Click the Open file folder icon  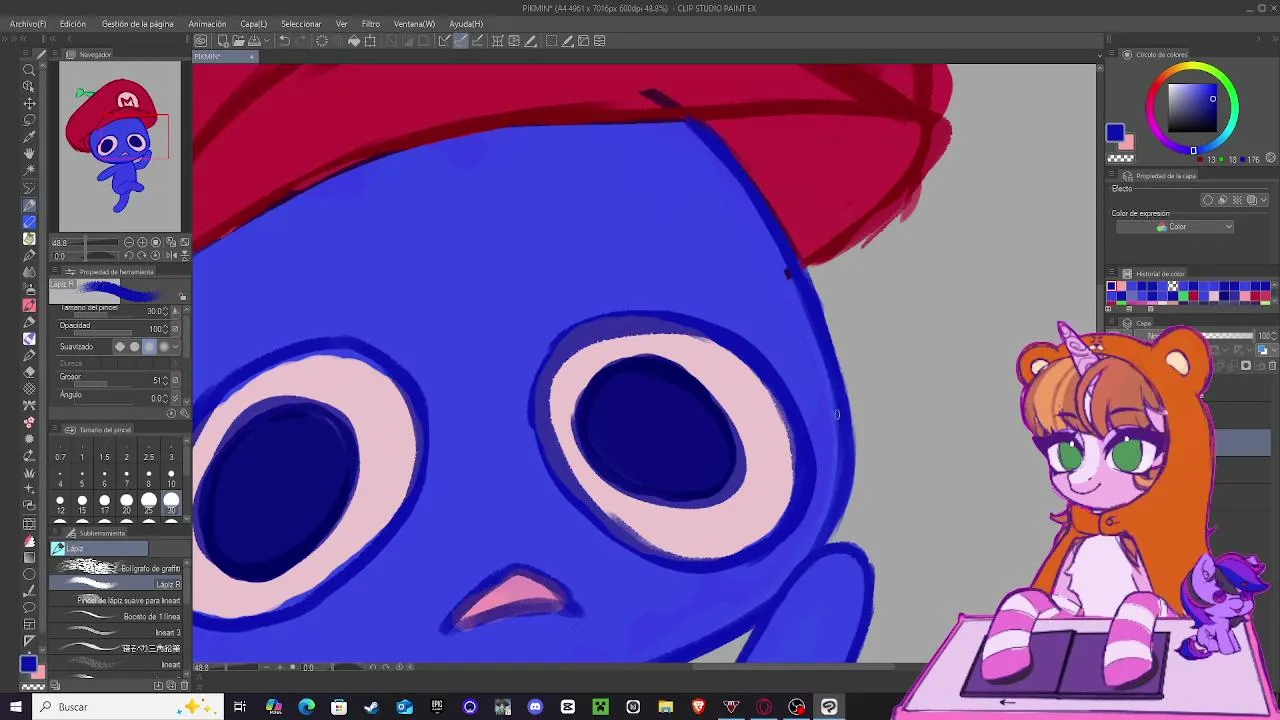[x=240, y=41]
